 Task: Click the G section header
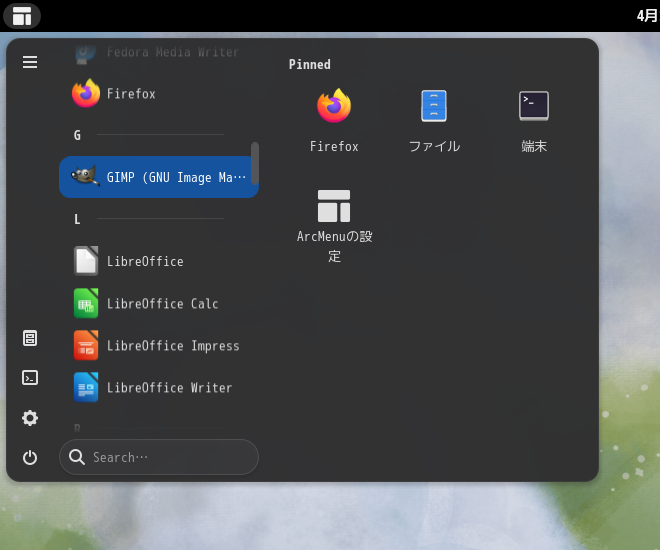(x=77, y=135)
